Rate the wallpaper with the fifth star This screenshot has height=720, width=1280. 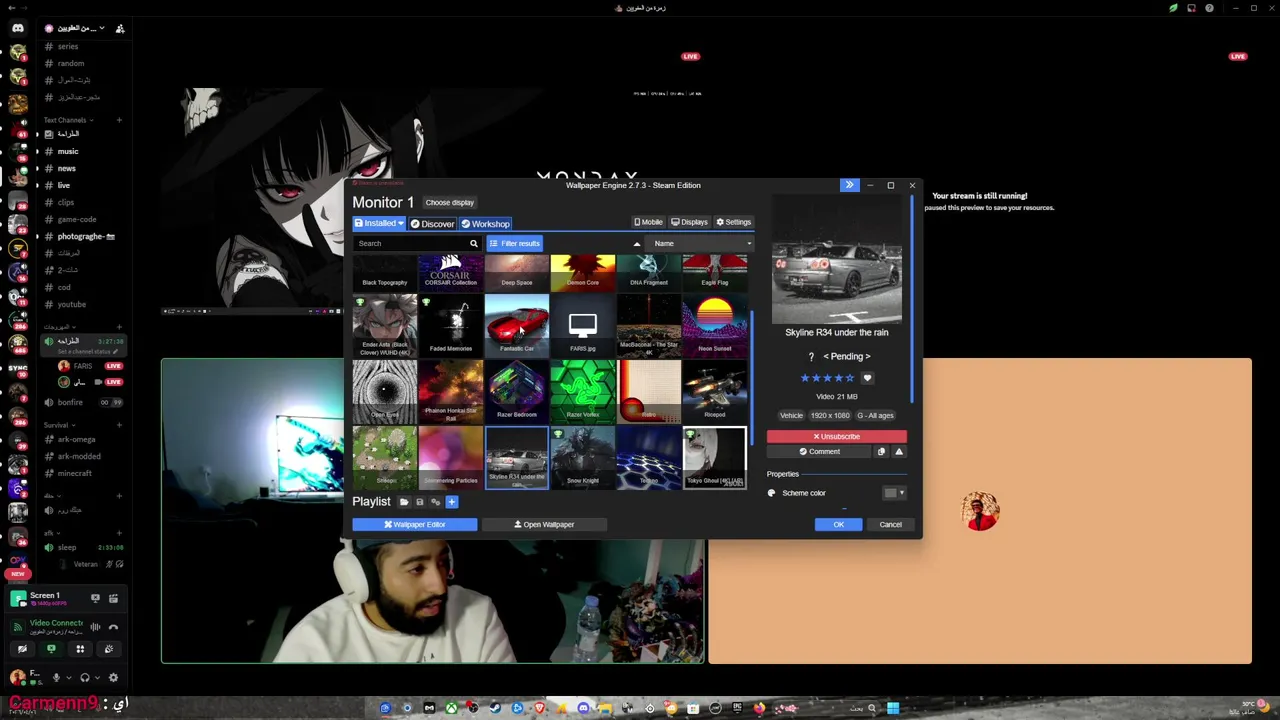click(850, 378)
